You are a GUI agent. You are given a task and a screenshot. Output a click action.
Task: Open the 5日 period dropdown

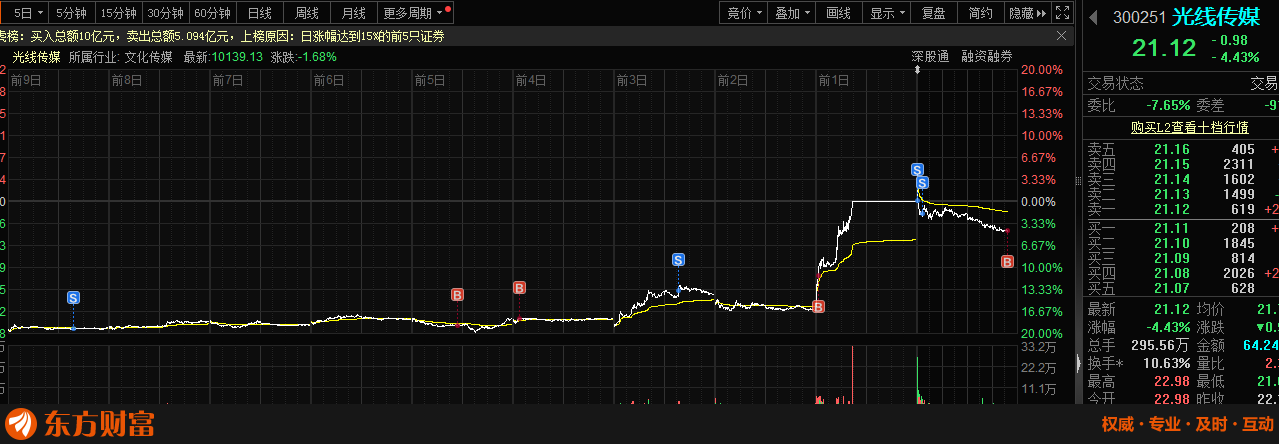[x=41, y=14]
